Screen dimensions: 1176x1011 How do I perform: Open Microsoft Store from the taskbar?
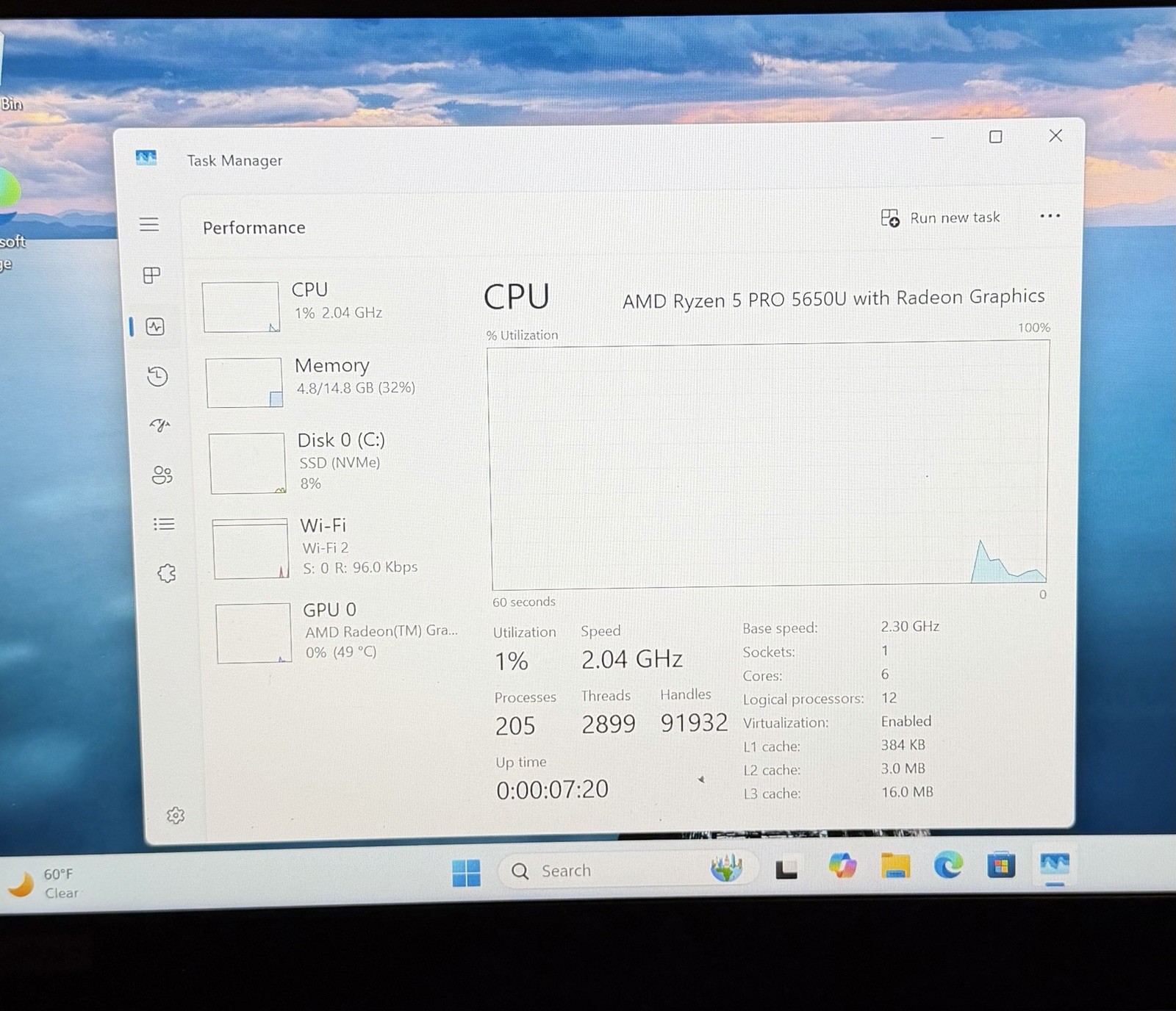click(x=1001, y=865)
